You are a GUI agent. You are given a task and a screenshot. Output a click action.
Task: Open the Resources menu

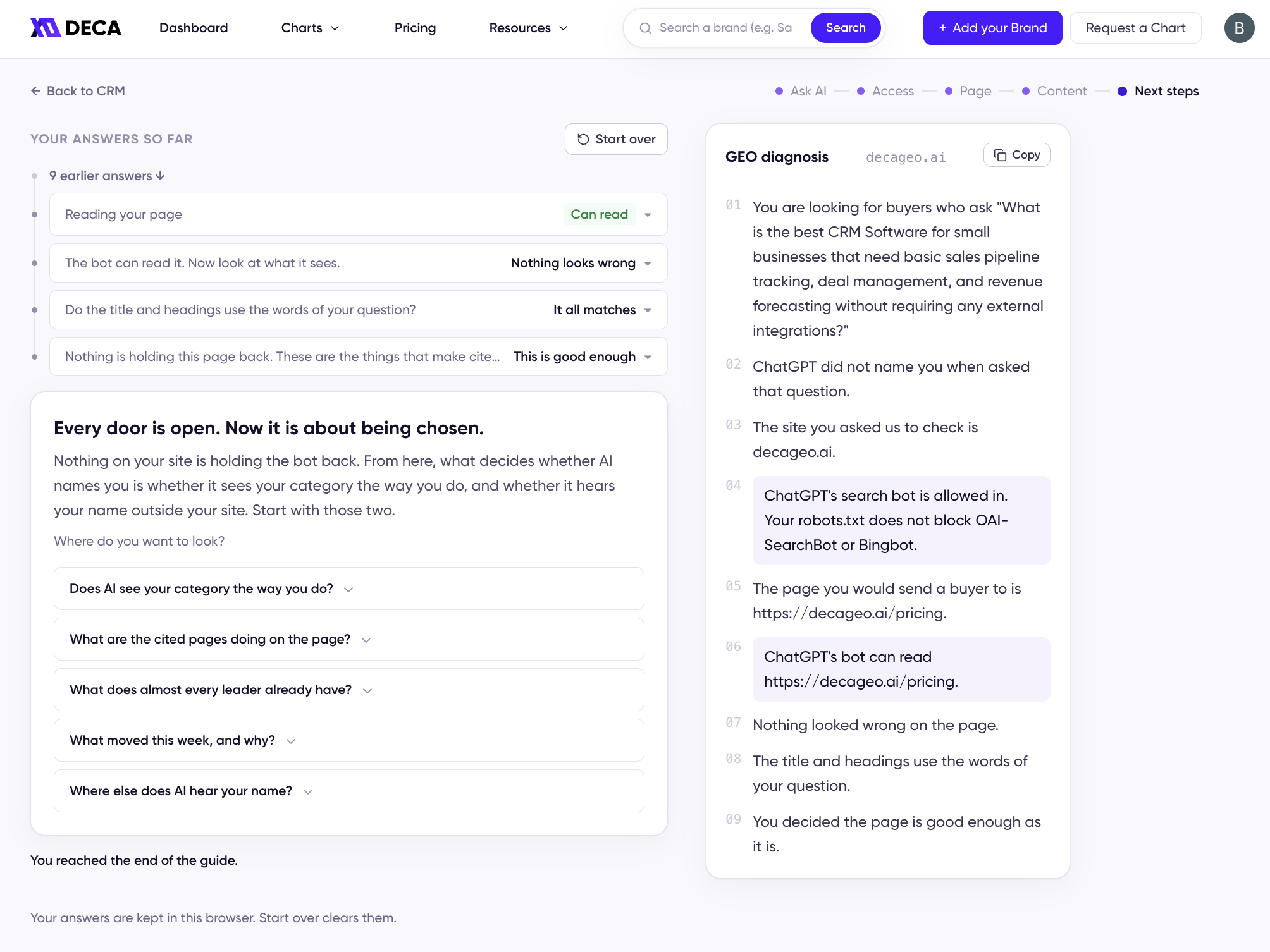click(528, 28)
